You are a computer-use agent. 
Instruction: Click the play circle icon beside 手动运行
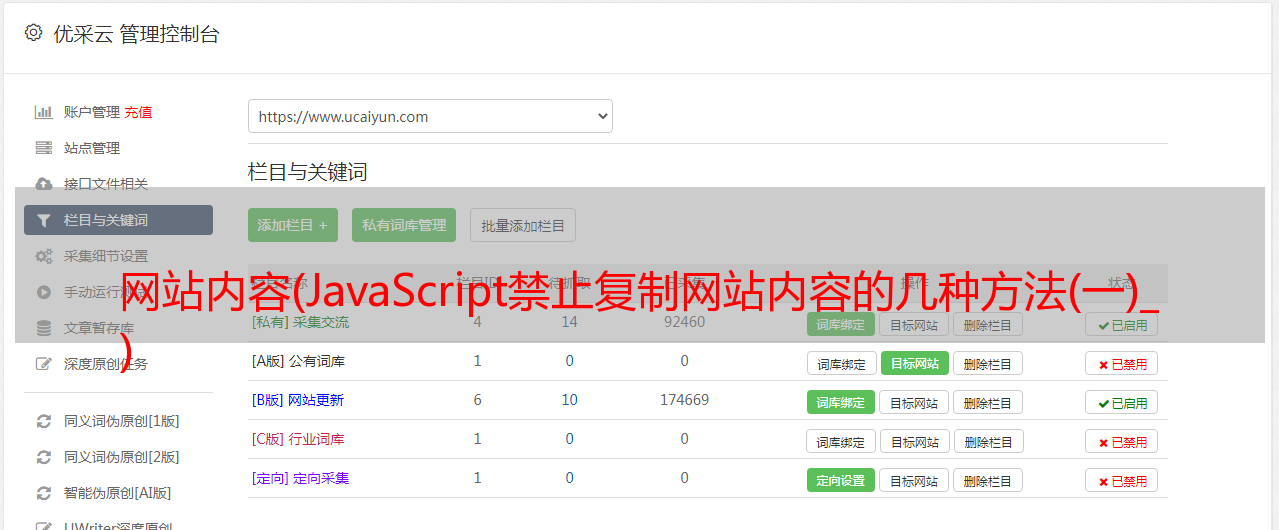pyautogui.click(x=44, y=292)
